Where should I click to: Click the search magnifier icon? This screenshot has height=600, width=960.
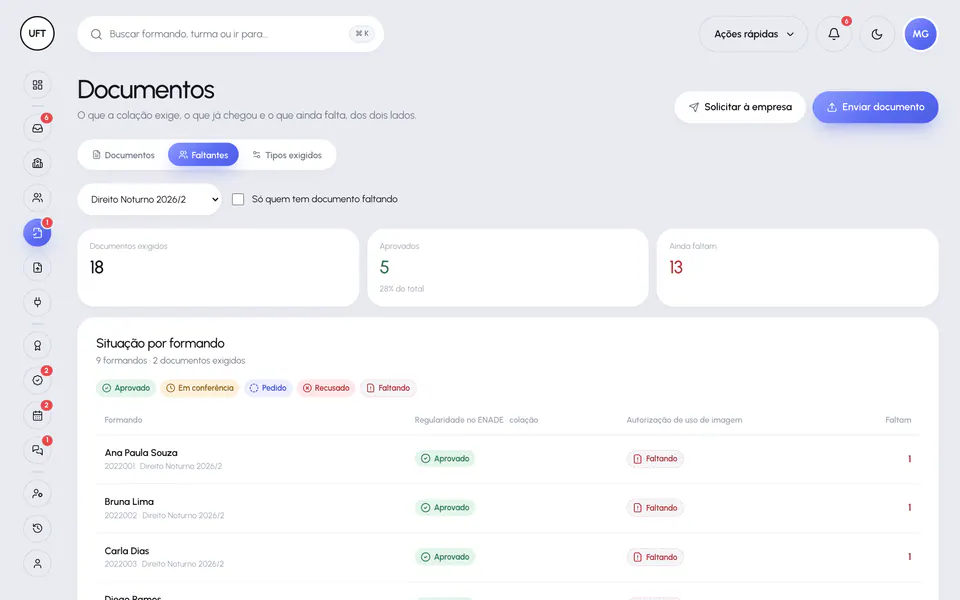click(x=96, y=34)
